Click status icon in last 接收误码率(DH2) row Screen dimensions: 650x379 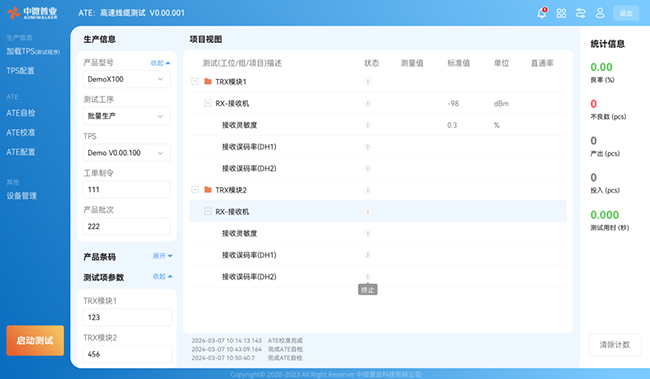367,277
